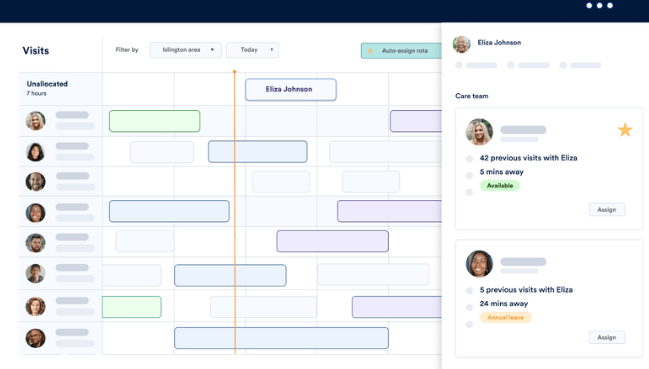Click the Available status badge
This screenshot has height=369, width=649.
tap(500, 186)
